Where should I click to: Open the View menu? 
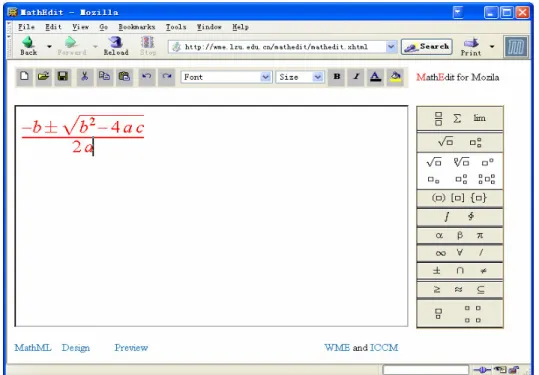point(80,27)
